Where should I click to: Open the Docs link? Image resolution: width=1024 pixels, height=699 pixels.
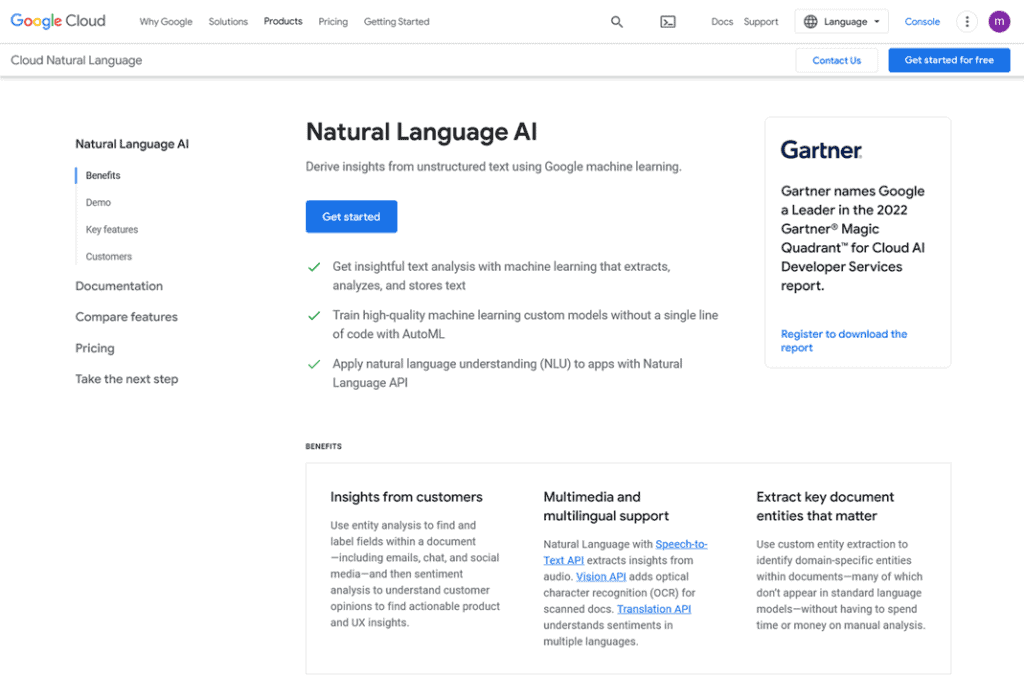tap(722, 22)
